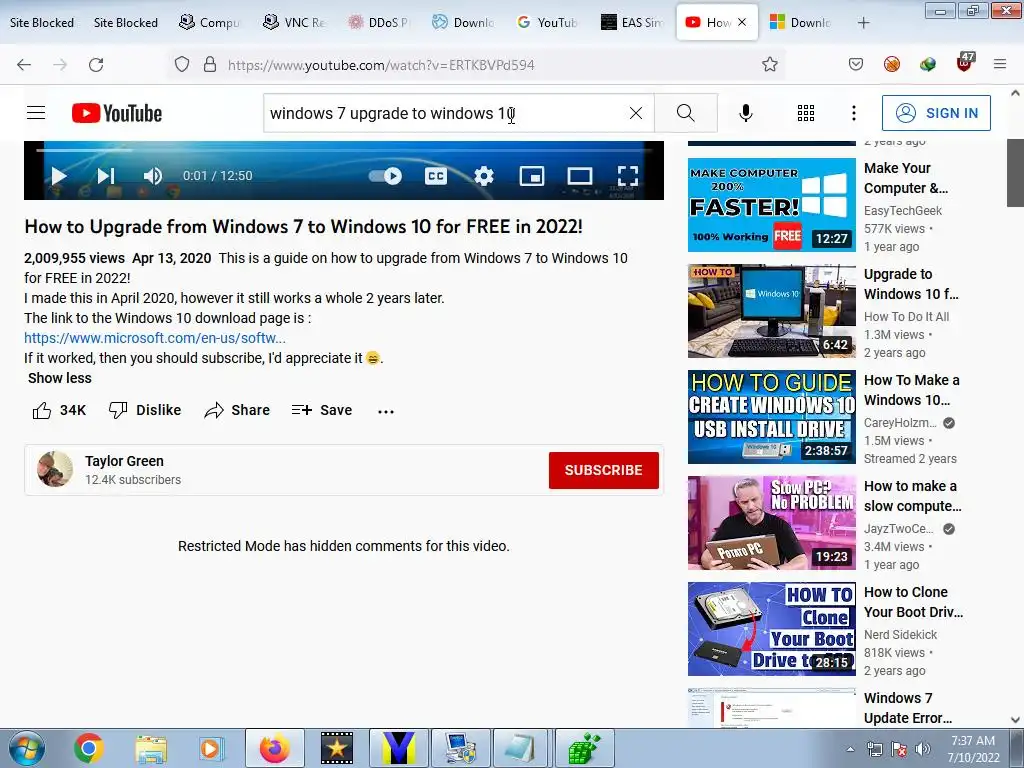Enter fullscreen video mode
1024x768 pixels.
pos(628,176)
